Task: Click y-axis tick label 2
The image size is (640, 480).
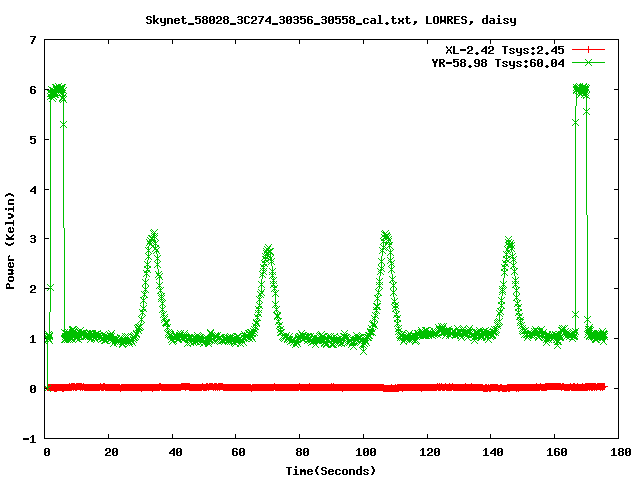Action: (33, 289)
